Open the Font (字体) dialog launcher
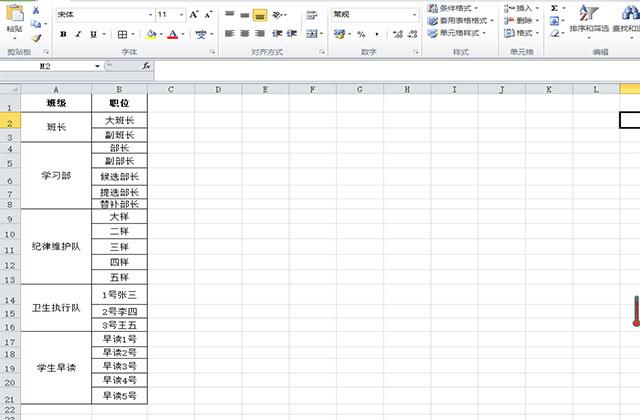This screenshot has width=640, height=420. pos(212,52)
